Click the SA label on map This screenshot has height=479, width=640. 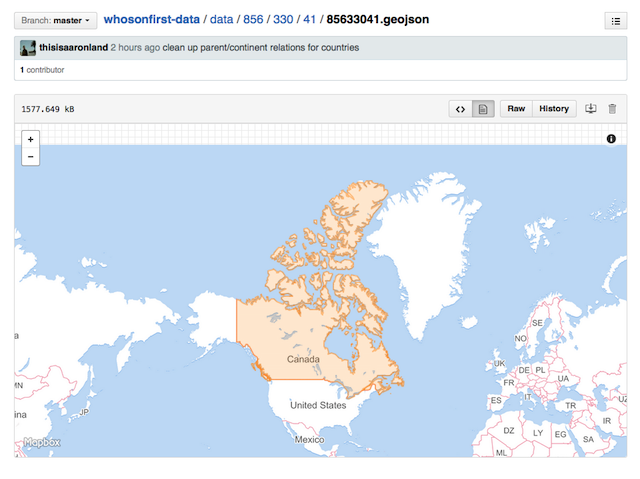click(588, 439)
